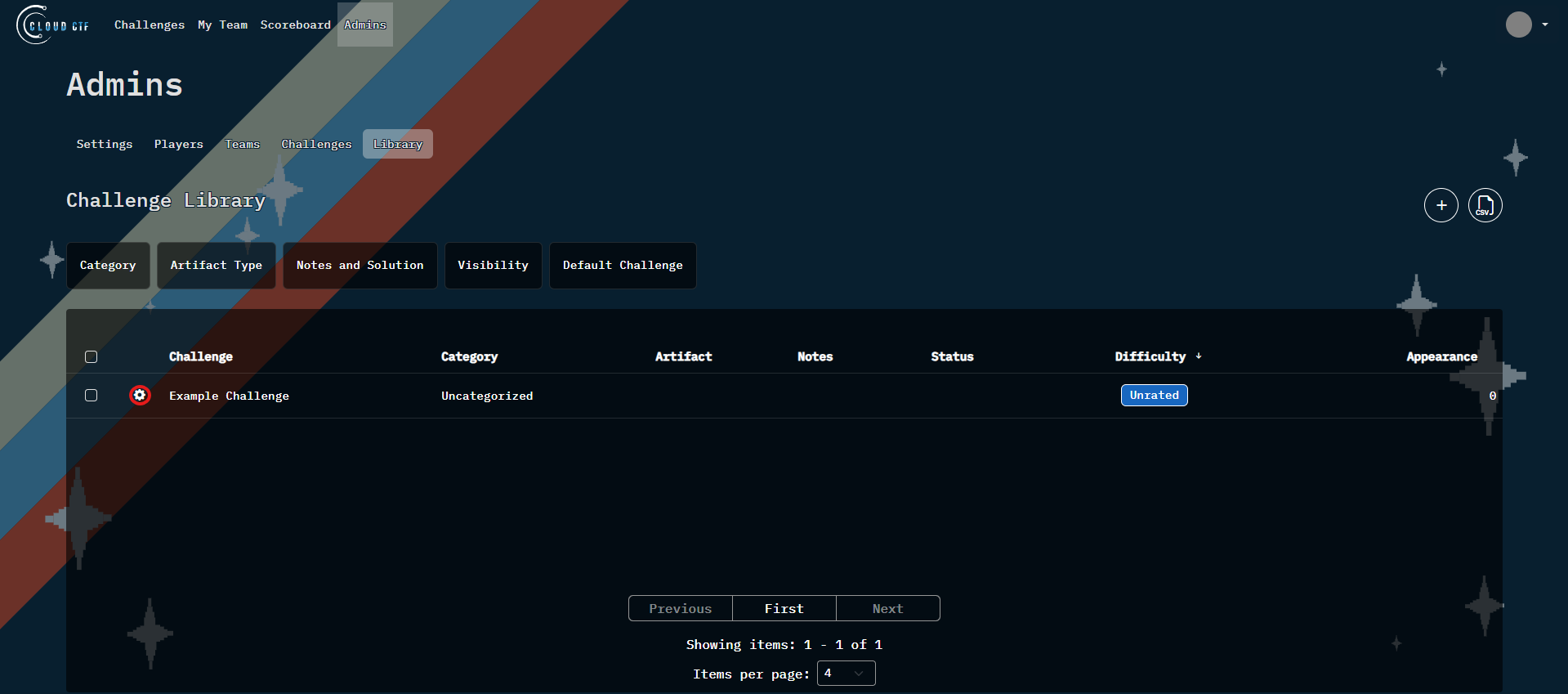Click the Unrated difficulty badge
The image size is (1568, 694).
click(1155, 396)
